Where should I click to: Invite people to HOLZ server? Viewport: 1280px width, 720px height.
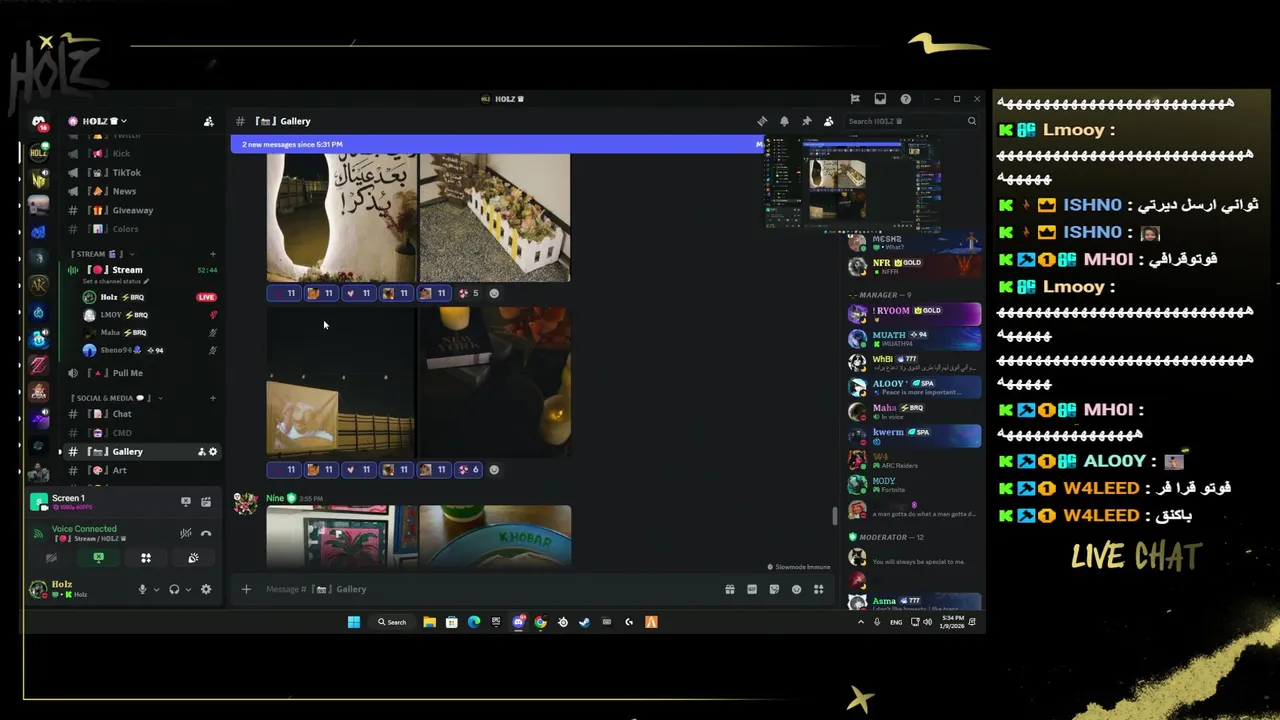point(208,121)
